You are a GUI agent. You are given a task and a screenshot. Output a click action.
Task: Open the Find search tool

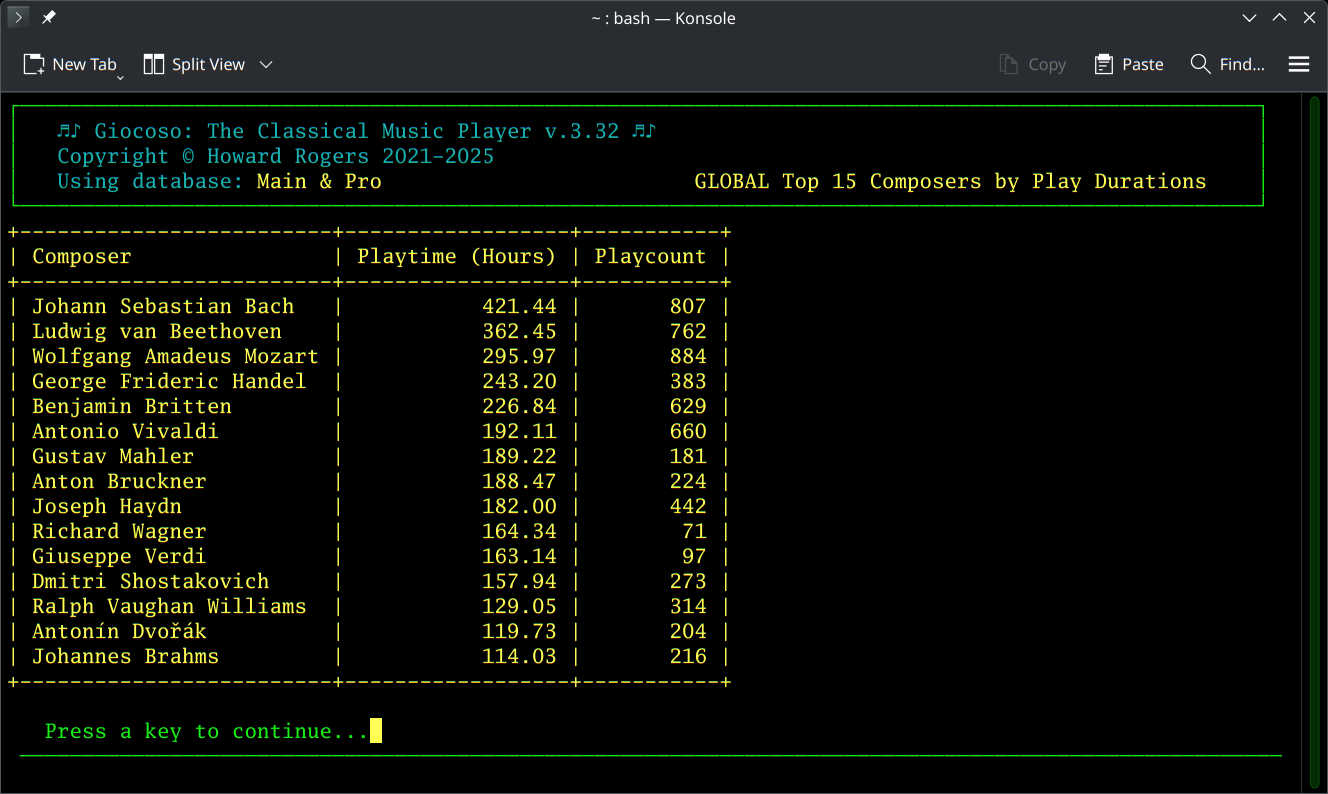(x=1227, y=64)
